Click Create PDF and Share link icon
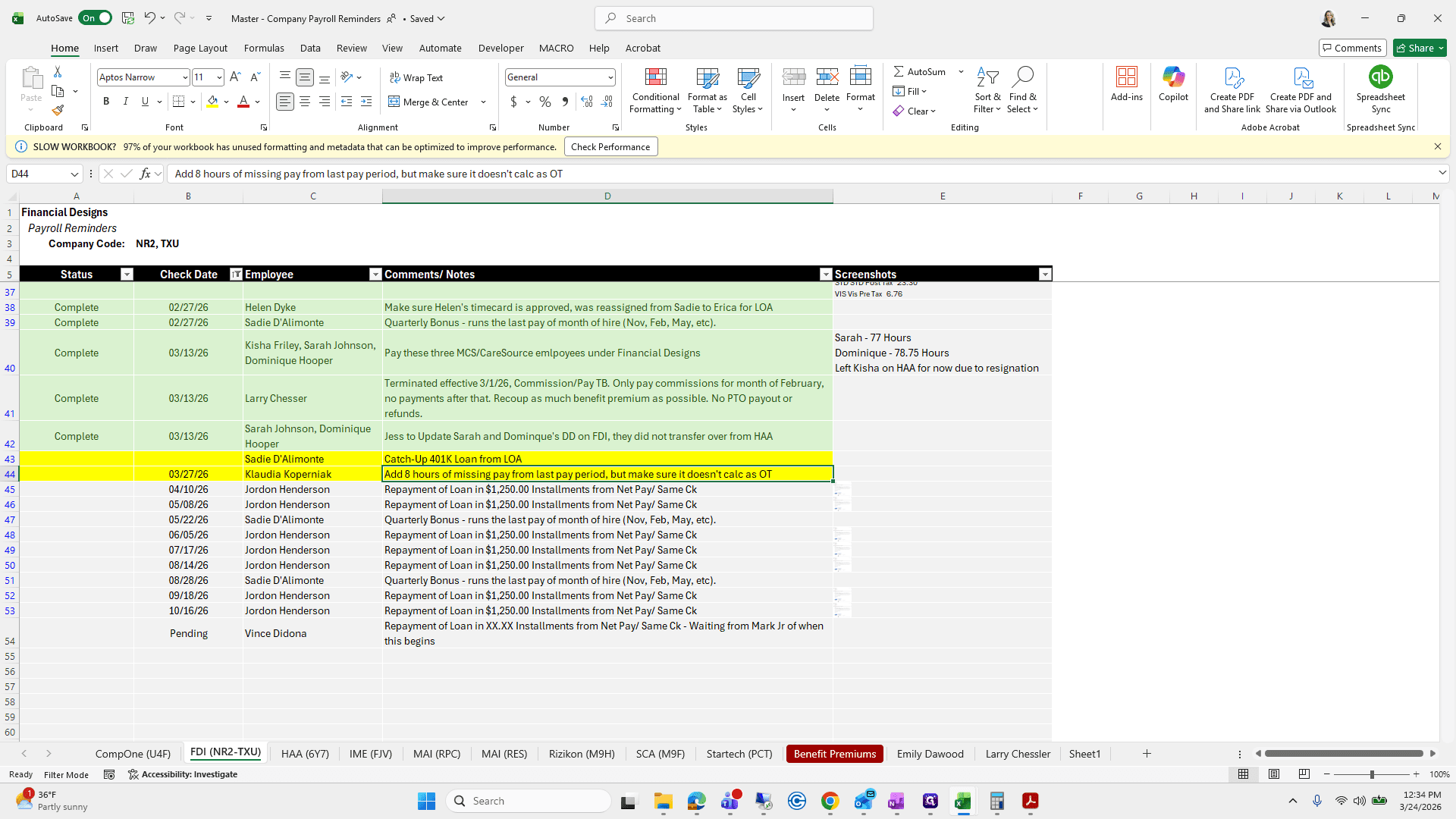 pyautogui.click(x=1232, y=77)
